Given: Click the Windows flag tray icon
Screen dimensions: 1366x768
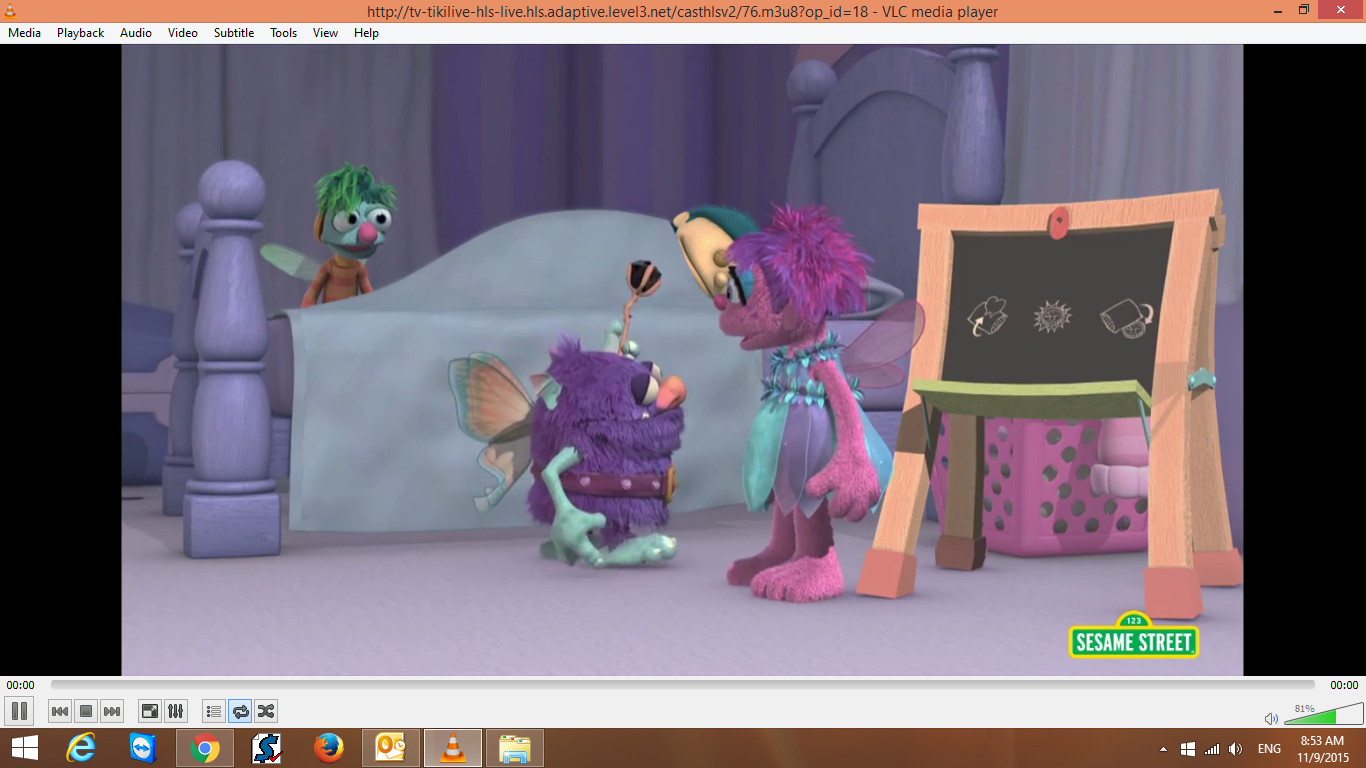Looking at the screenshot, I should pos(1188,748).
